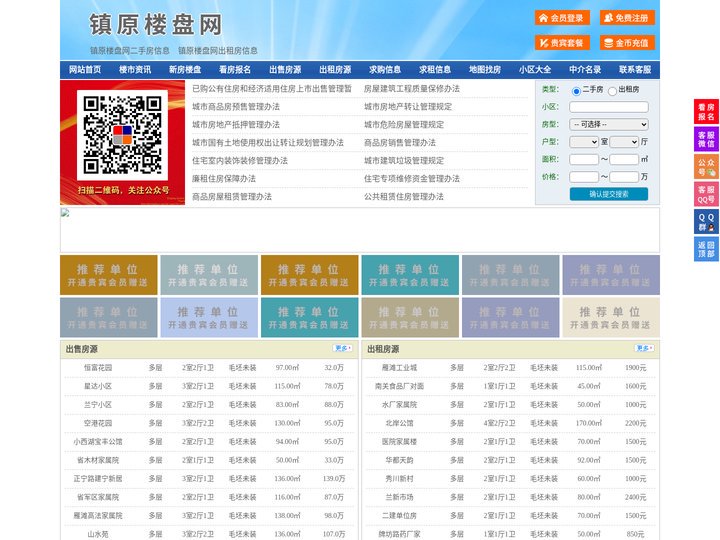The image size is (720, 540).
Task: Open the 华都天韵 rental listing
Action: [x=399, y=460]
